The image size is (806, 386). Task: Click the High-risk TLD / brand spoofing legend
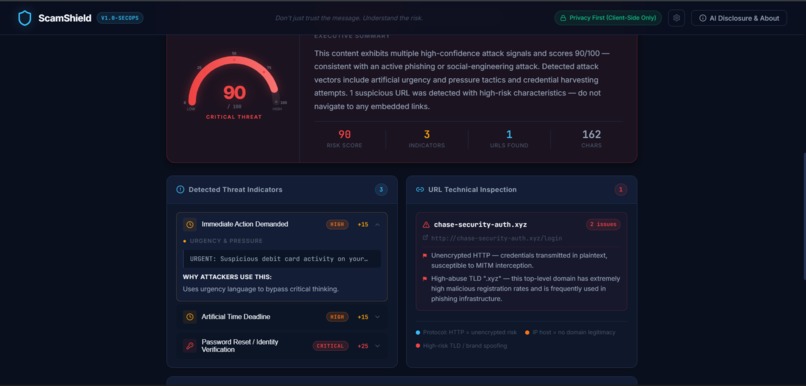coord(461,346)
